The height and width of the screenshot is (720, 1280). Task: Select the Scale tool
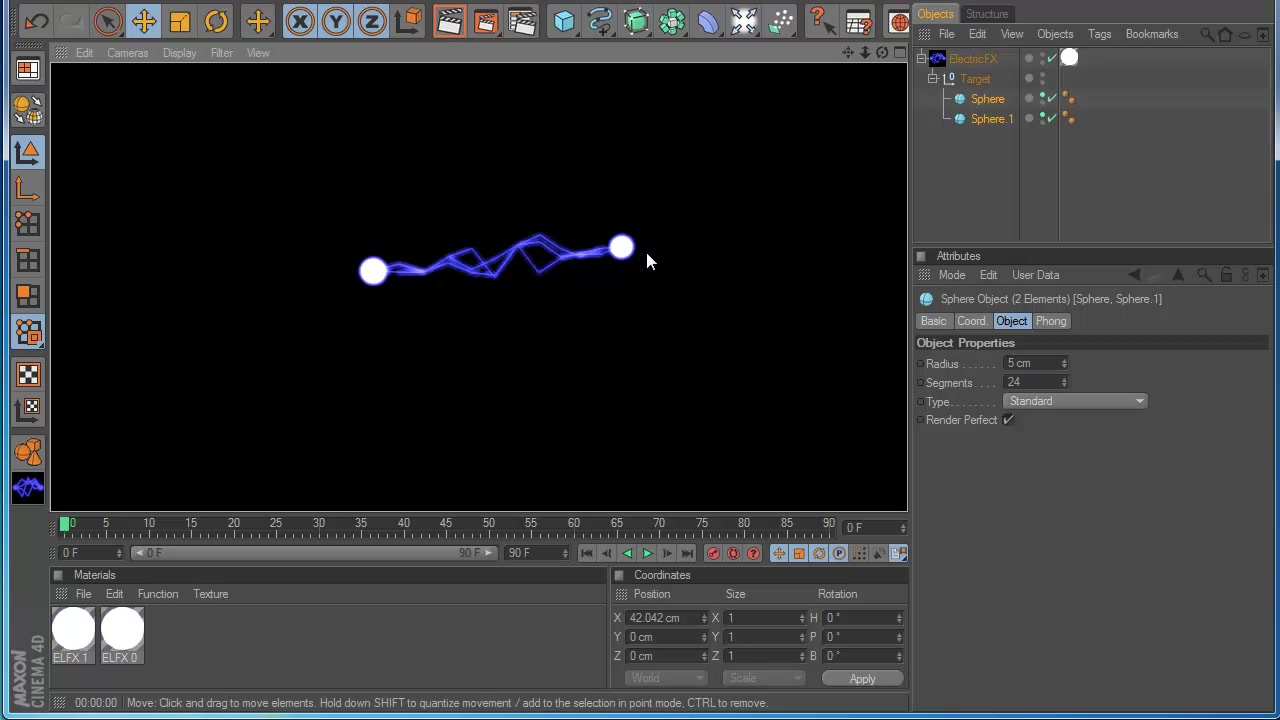coord(179,21)
